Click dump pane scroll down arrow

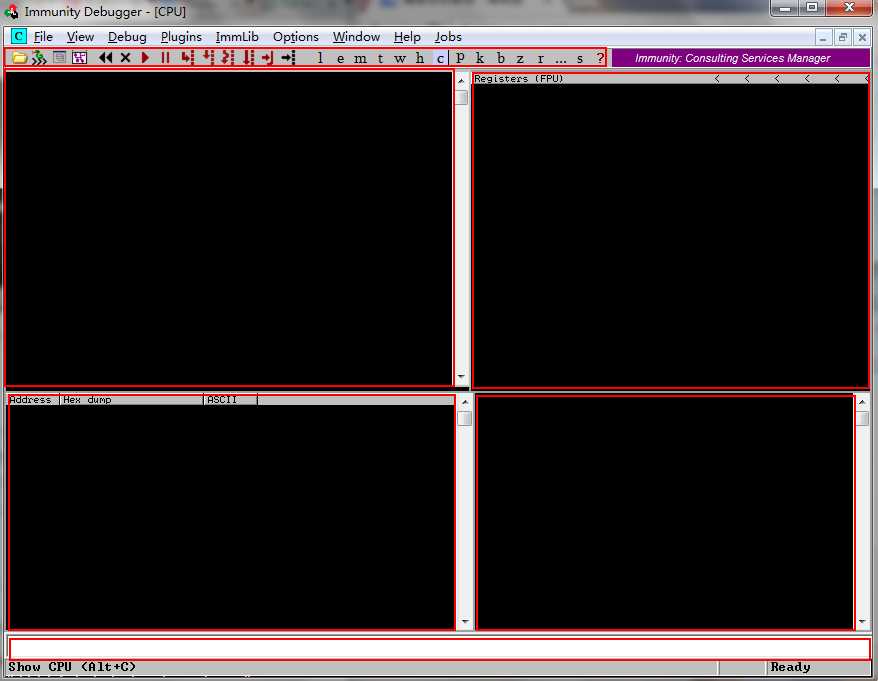pyautogui.click(x=465, y=621)
